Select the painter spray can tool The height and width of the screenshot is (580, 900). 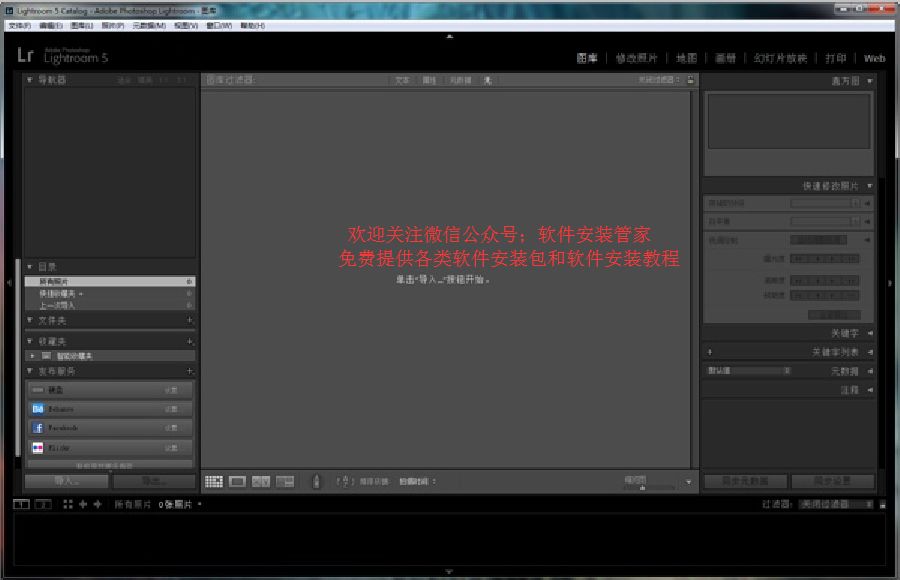click(316, 482)
